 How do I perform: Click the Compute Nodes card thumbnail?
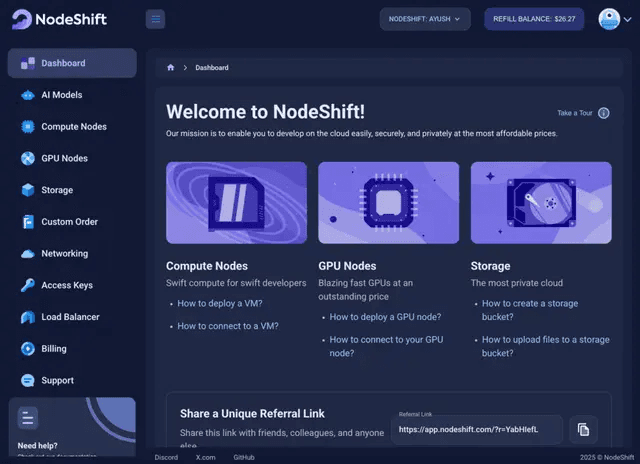(236, 203)
